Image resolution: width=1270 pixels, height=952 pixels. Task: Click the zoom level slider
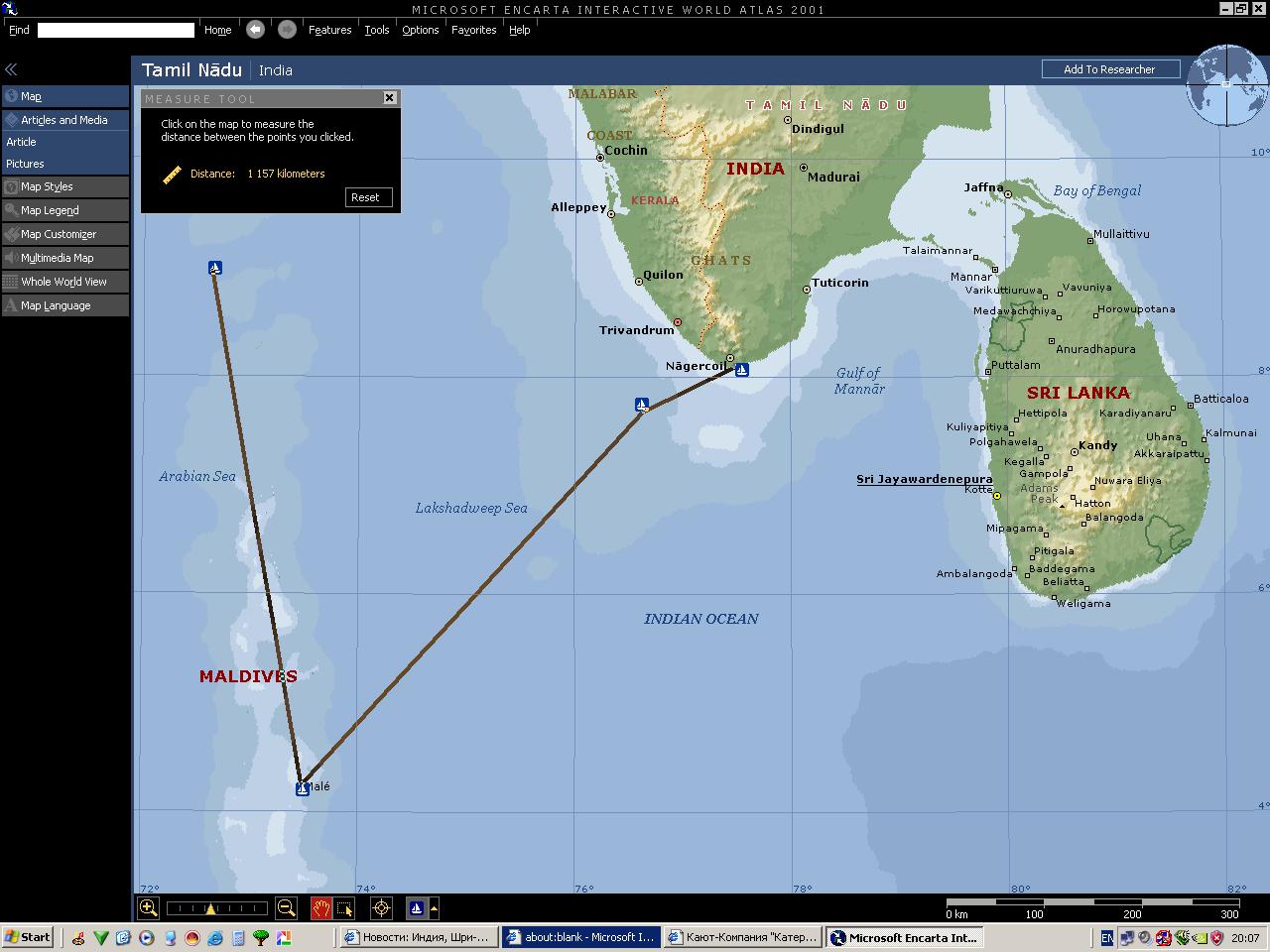point(216,907)
